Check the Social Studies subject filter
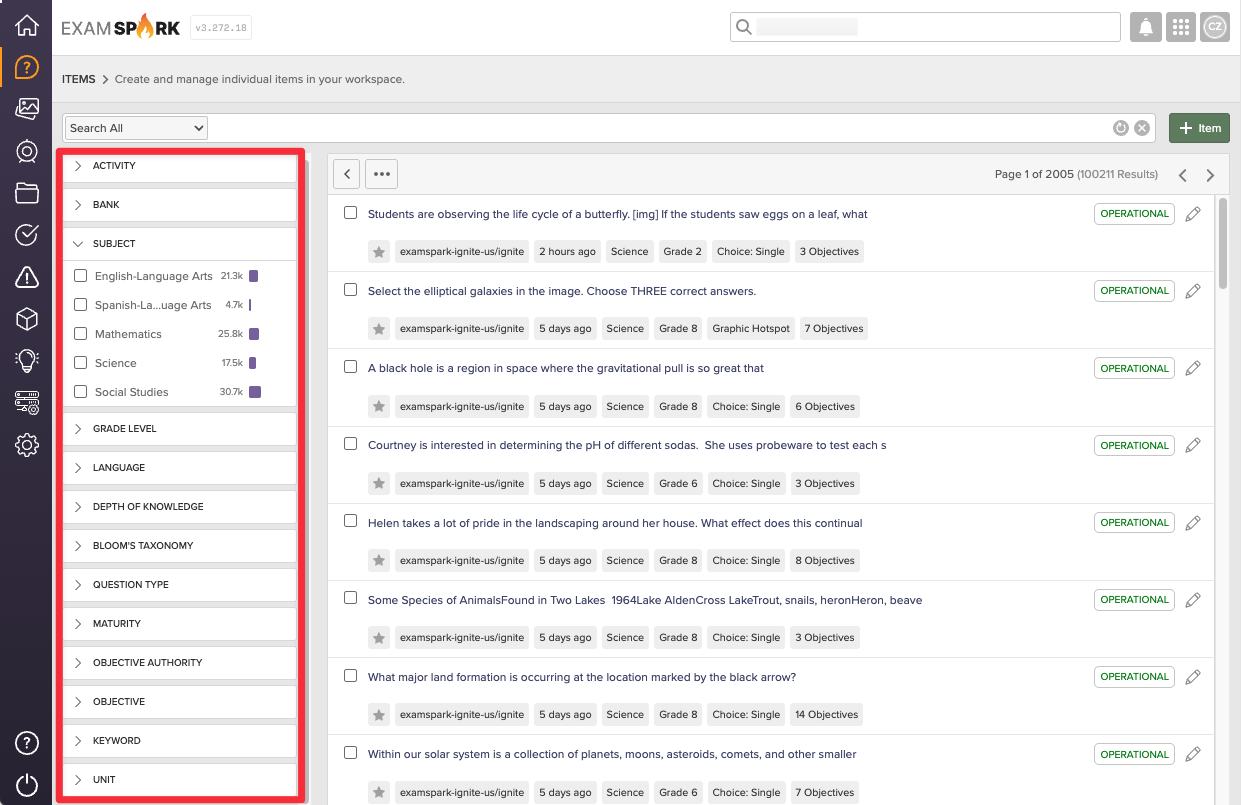Viewport: 1241px width, 805px height. pyautogui.click(x=81, y=392)
